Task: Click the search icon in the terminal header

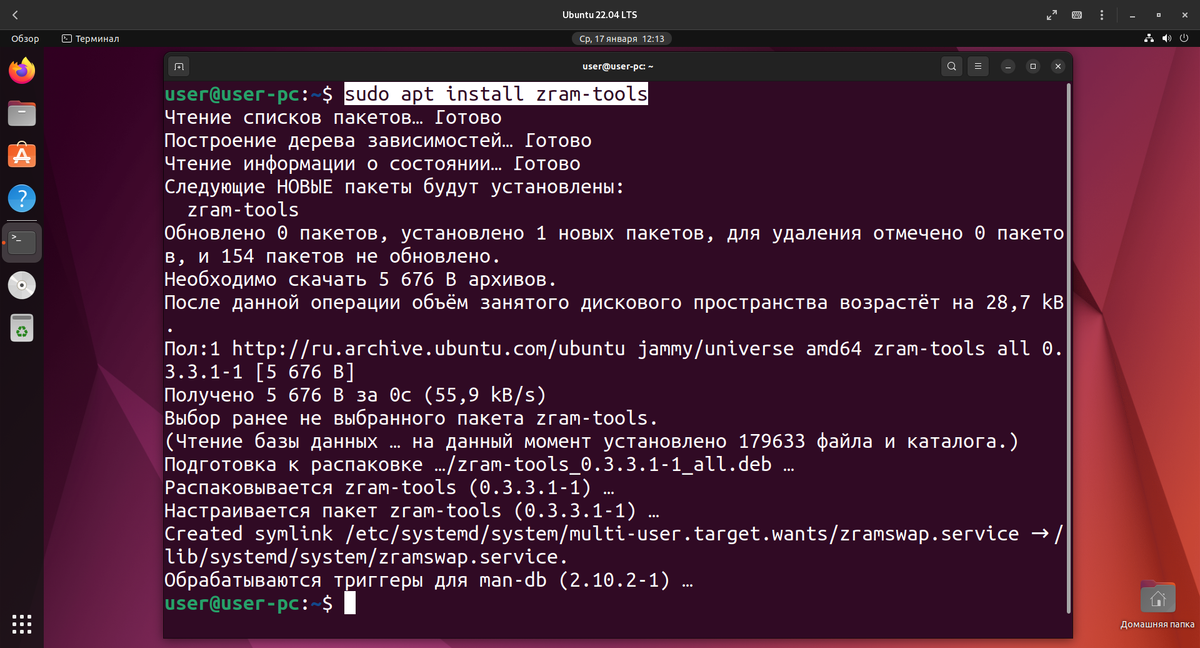Action: [952, 67]
